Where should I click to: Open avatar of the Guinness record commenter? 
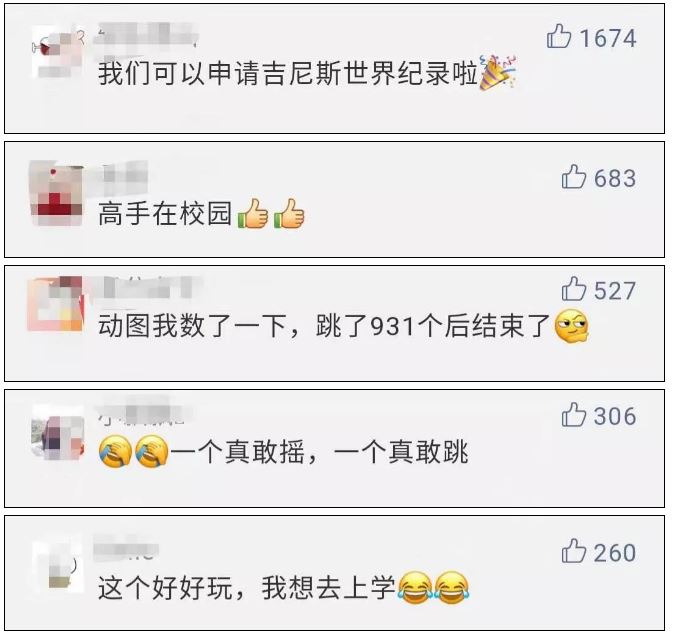[57, 53]
